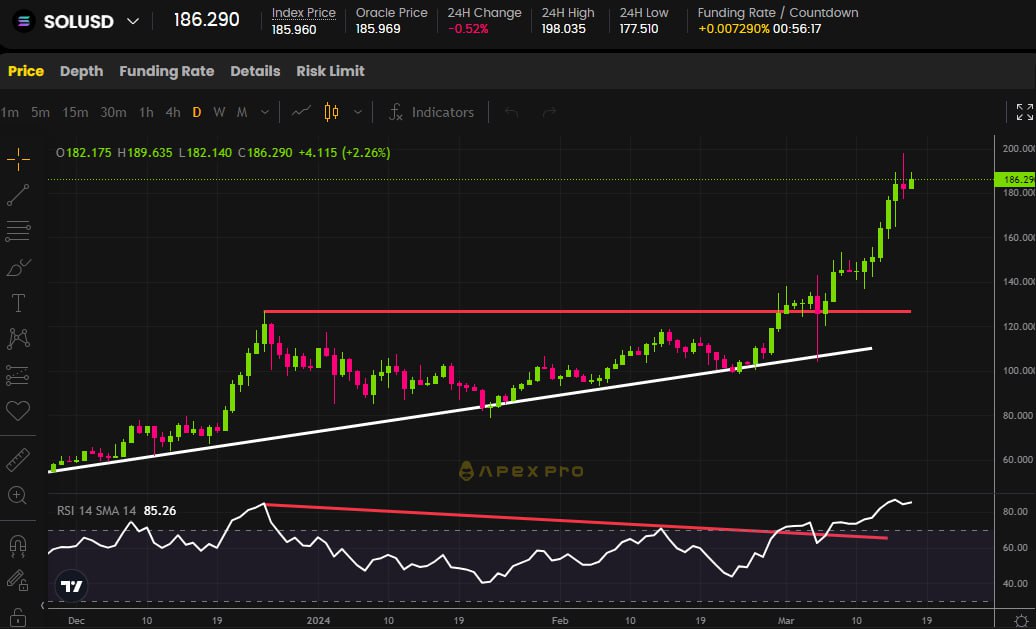This screenshot has height=629, width=1036.
Task: Toggle fullscreen chart mode
Action: pyautogui.click(x=1024, y=112)
